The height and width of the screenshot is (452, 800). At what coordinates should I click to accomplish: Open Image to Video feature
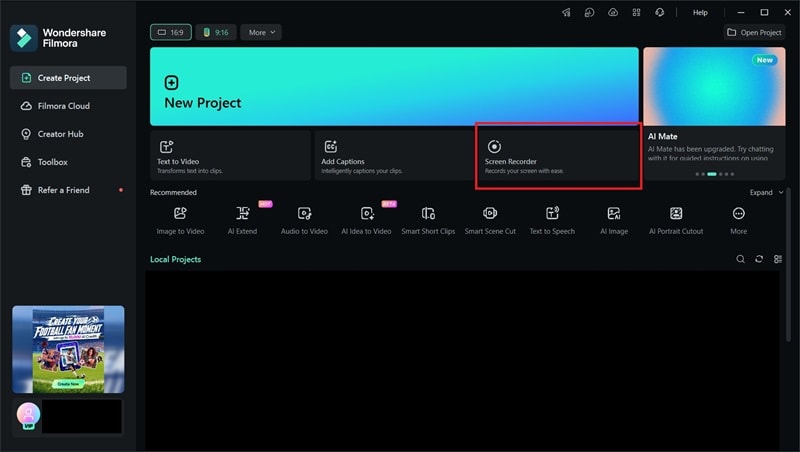click(x=180, y=220)
